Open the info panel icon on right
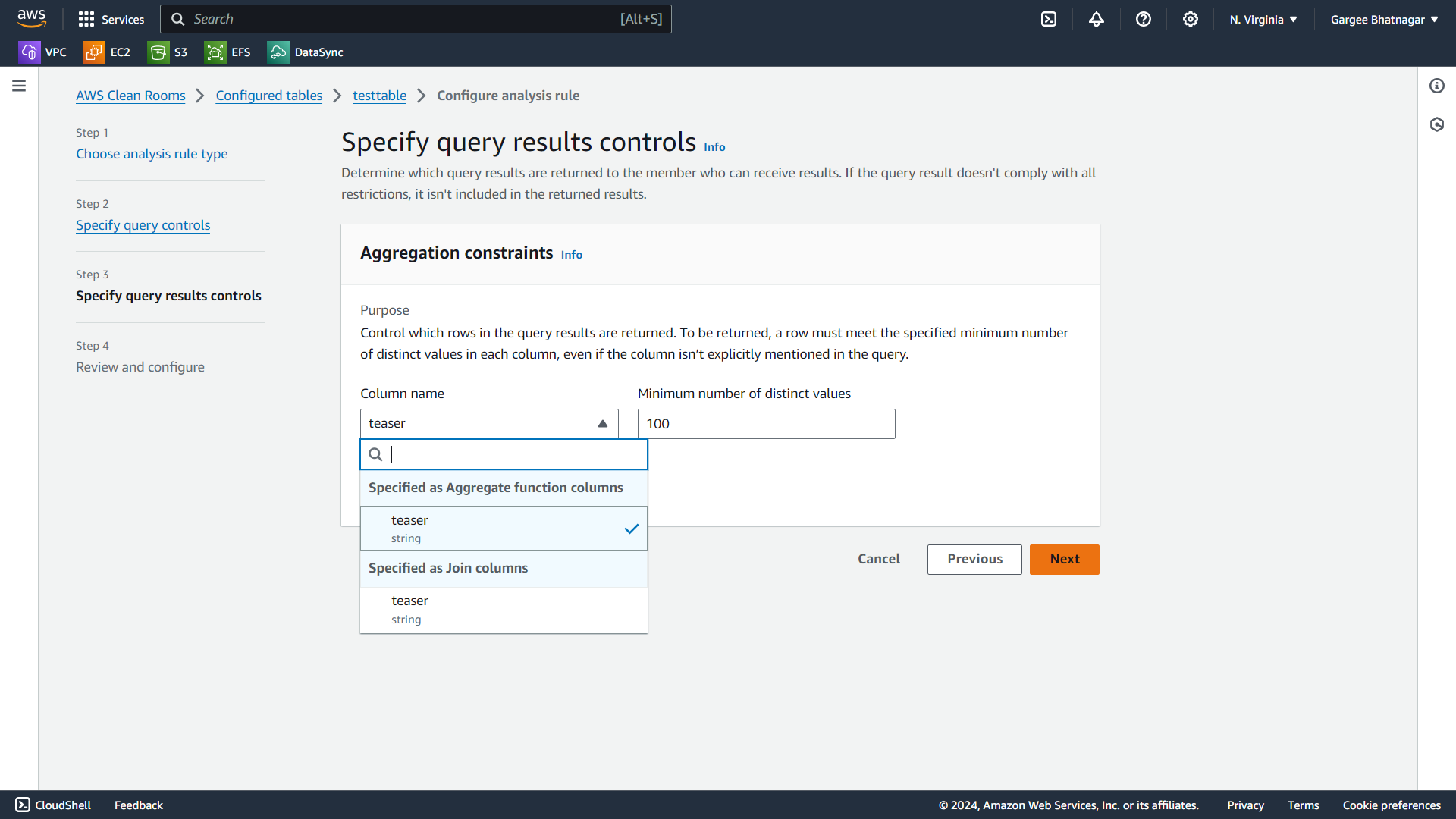The width and height of the screenshot is (1456, 819). pyautogui.click(x=1437, y=86)
